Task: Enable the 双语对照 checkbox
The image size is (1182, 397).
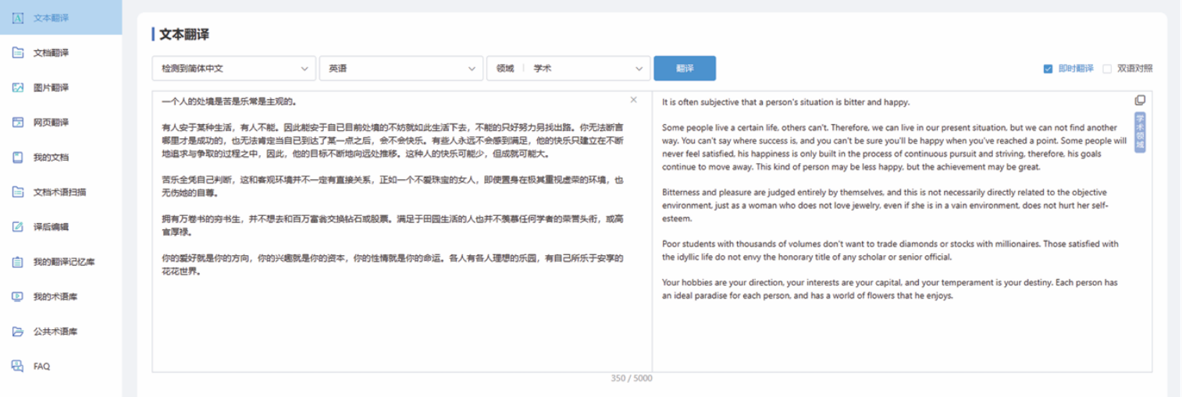Action: pyautogui.click(x=1107, y=69)
